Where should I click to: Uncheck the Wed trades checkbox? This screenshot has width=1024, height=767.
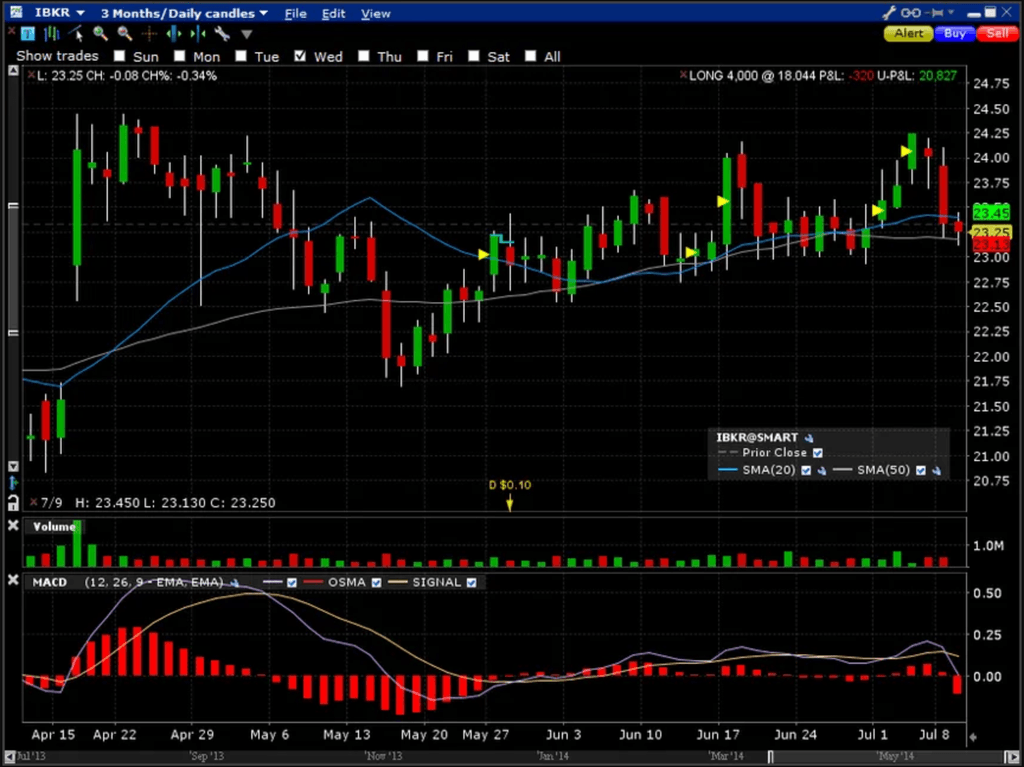coord(301,56)
